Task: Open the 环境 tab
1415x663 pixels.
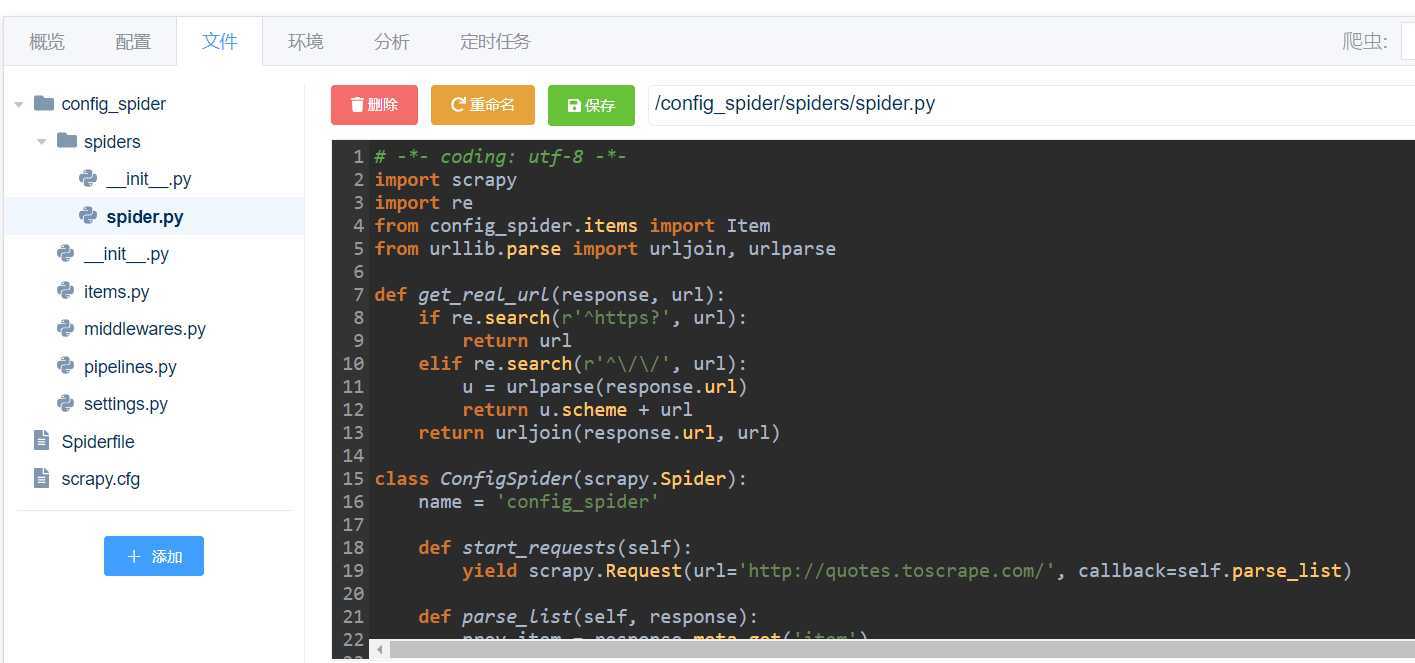Action: (x=305, y=41)
